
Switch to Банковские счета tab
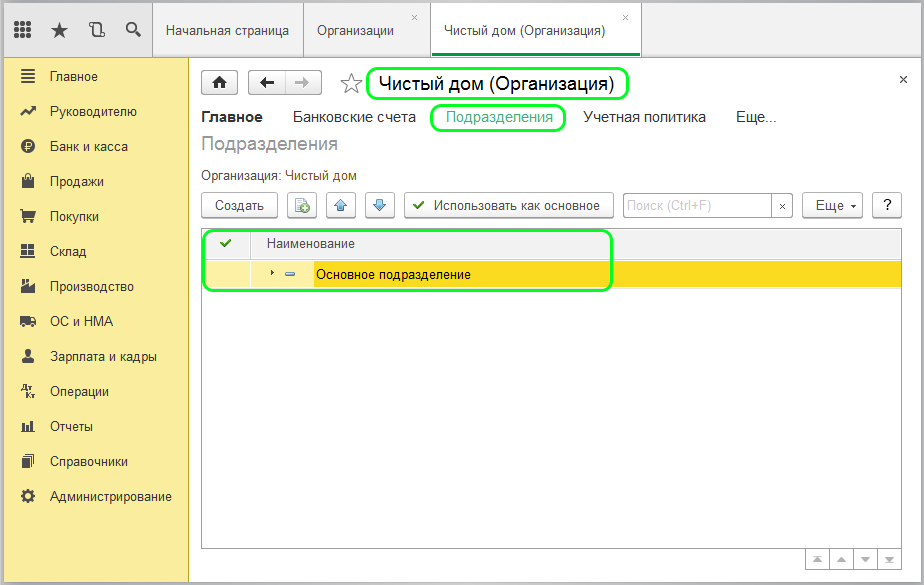[354, 117]
